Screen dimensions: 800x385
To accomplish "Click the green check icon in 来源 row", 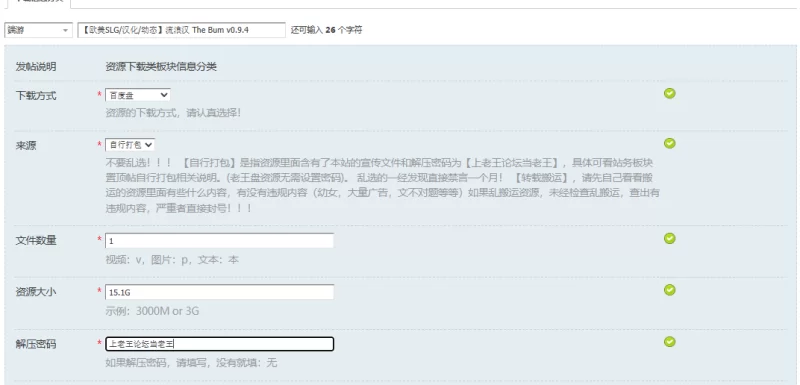I will pos(669,143).
